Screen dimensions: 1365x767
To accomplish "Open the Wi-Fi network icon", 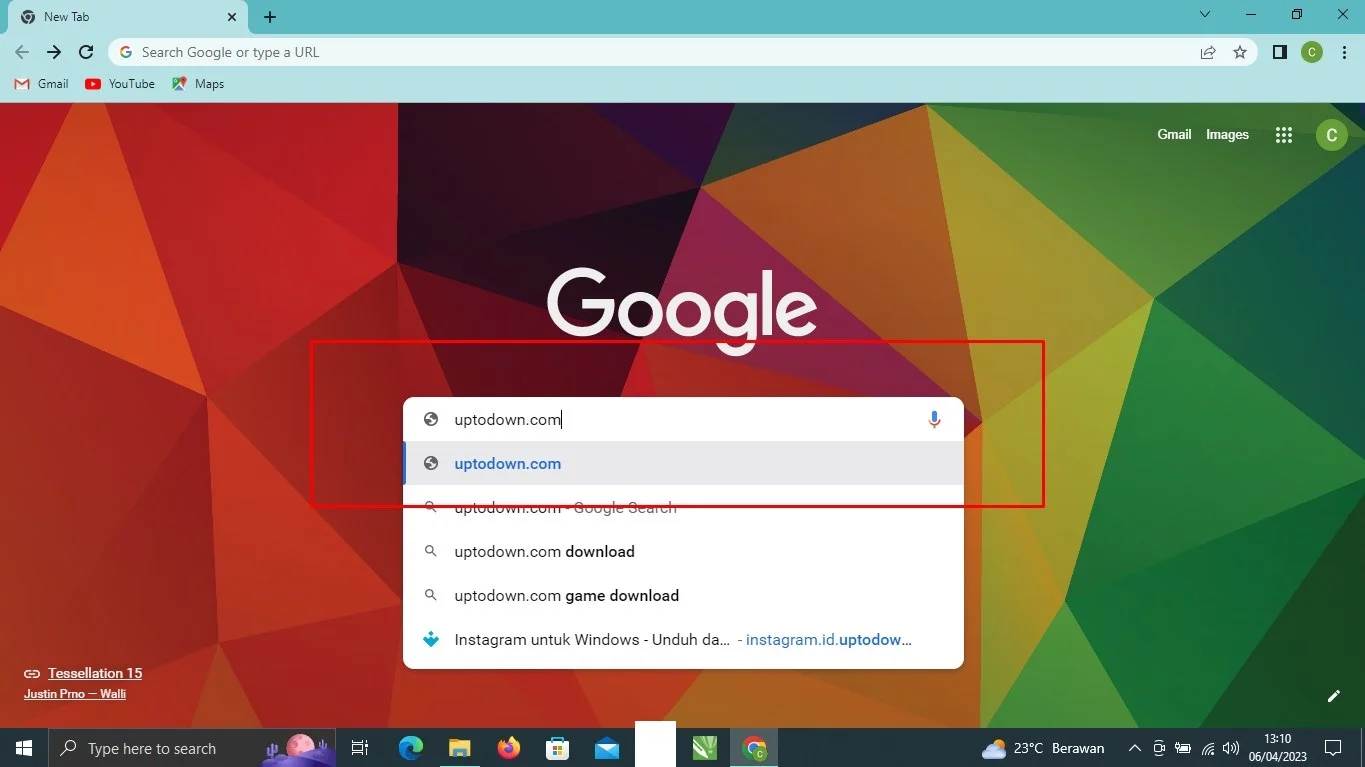I will [1208, 748].
